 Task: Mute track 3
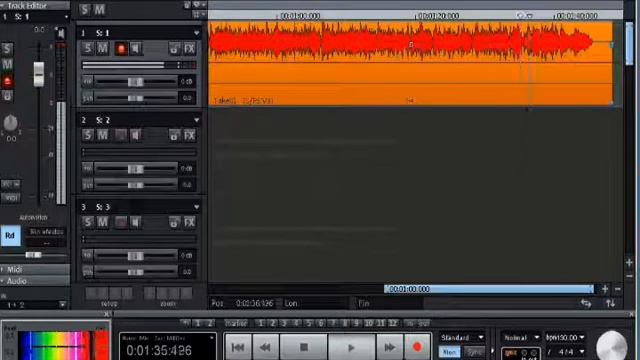(102, 222)
